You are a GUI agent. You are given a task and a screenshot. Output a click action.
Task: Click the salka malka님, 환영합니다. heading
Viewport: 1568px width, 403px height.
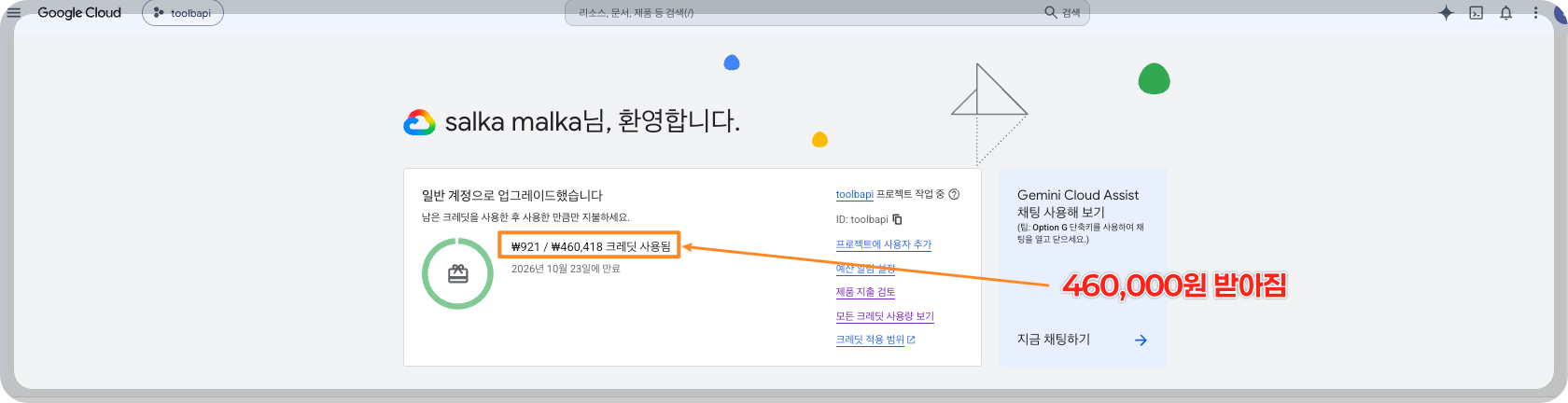[593, 121]
